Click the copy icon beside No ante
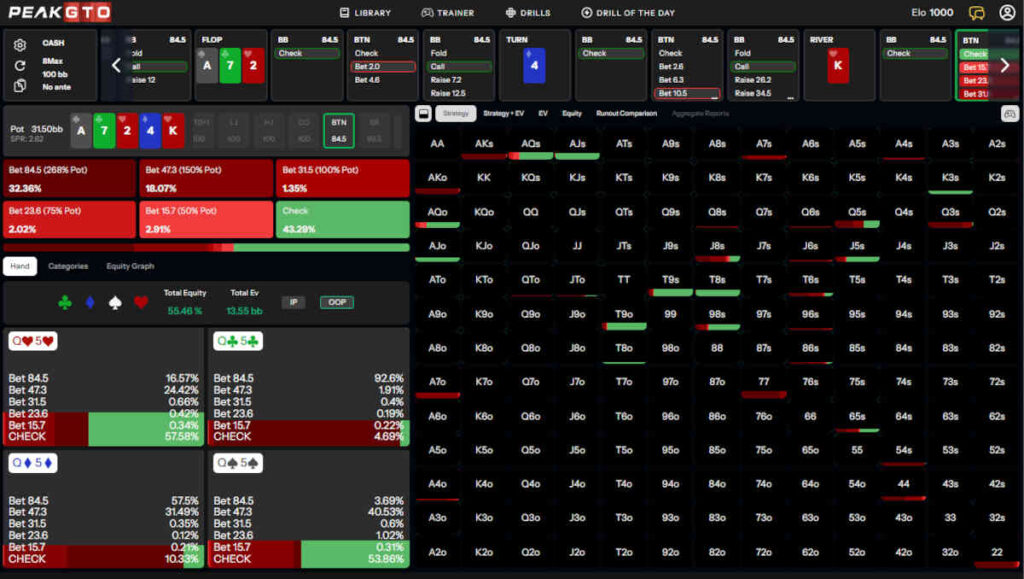 (x=20, y=86)
